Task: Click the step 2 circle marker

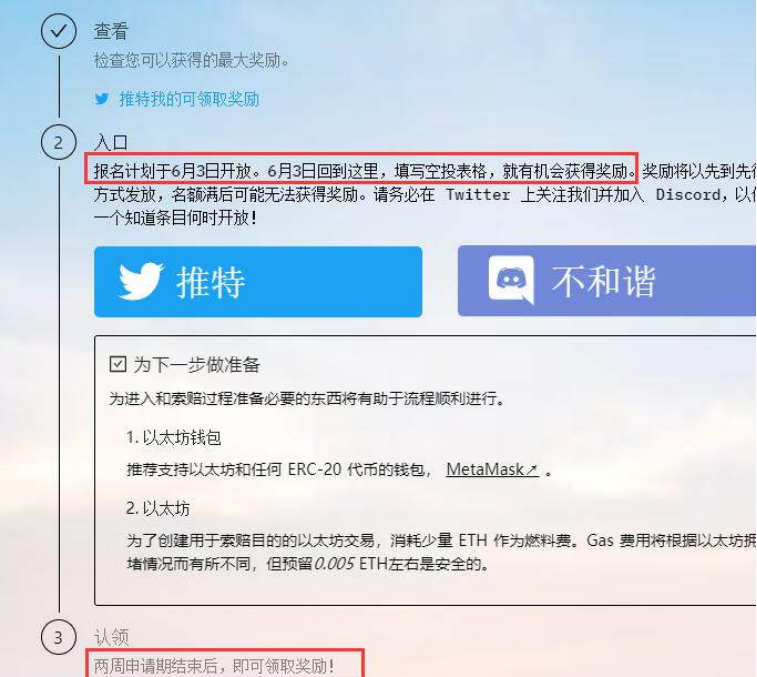Action: tap(58, 142)
